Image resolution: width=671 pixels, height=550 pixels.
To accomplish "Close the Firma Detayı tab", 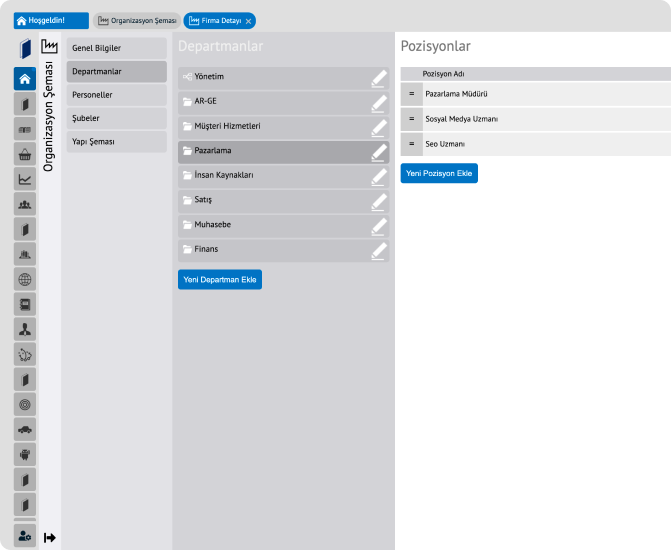I will coord(248,21).
